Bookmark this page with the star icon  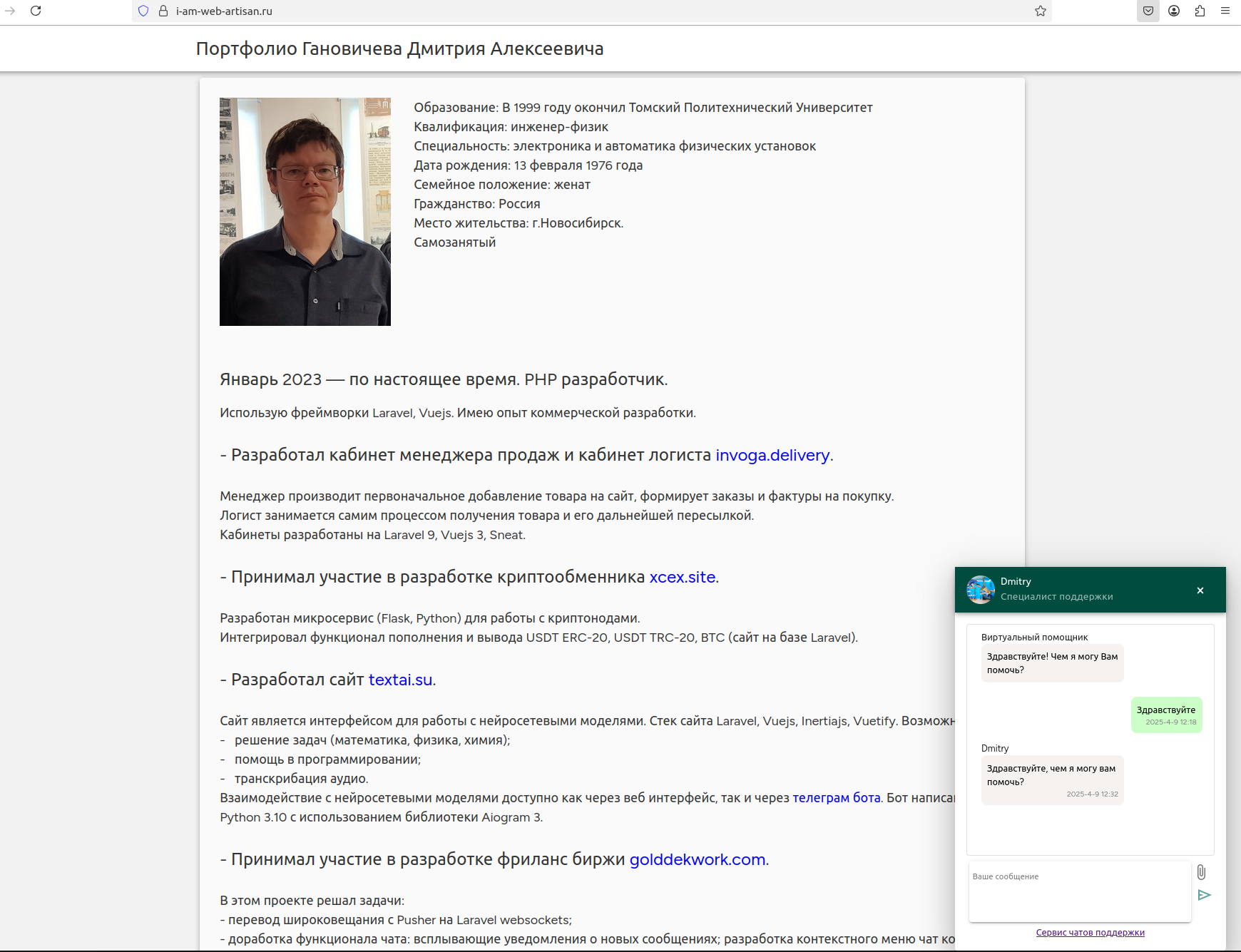click(1041, 11)
